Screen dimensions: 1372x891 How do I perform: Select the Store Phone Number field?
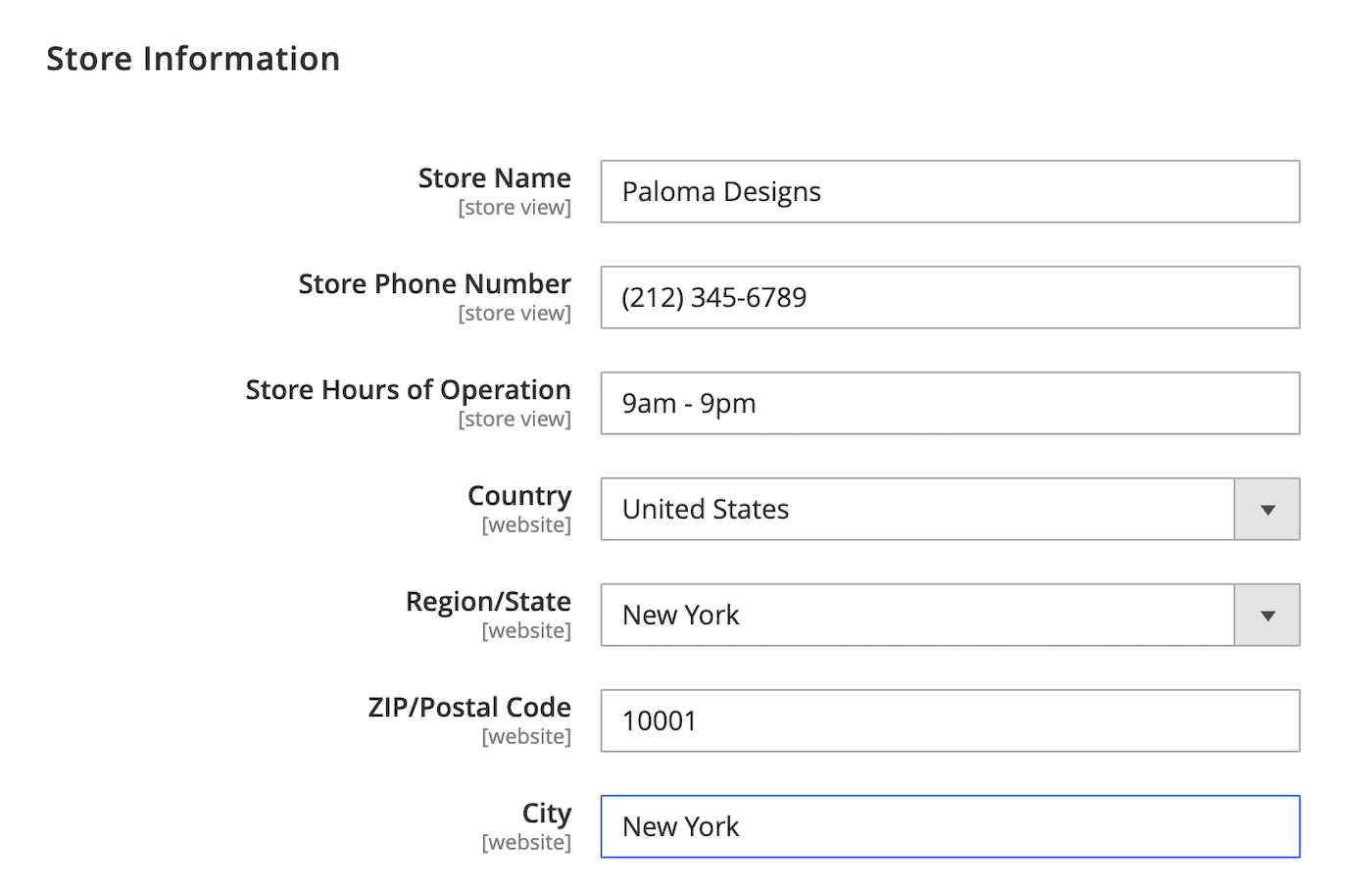point(949,297)
